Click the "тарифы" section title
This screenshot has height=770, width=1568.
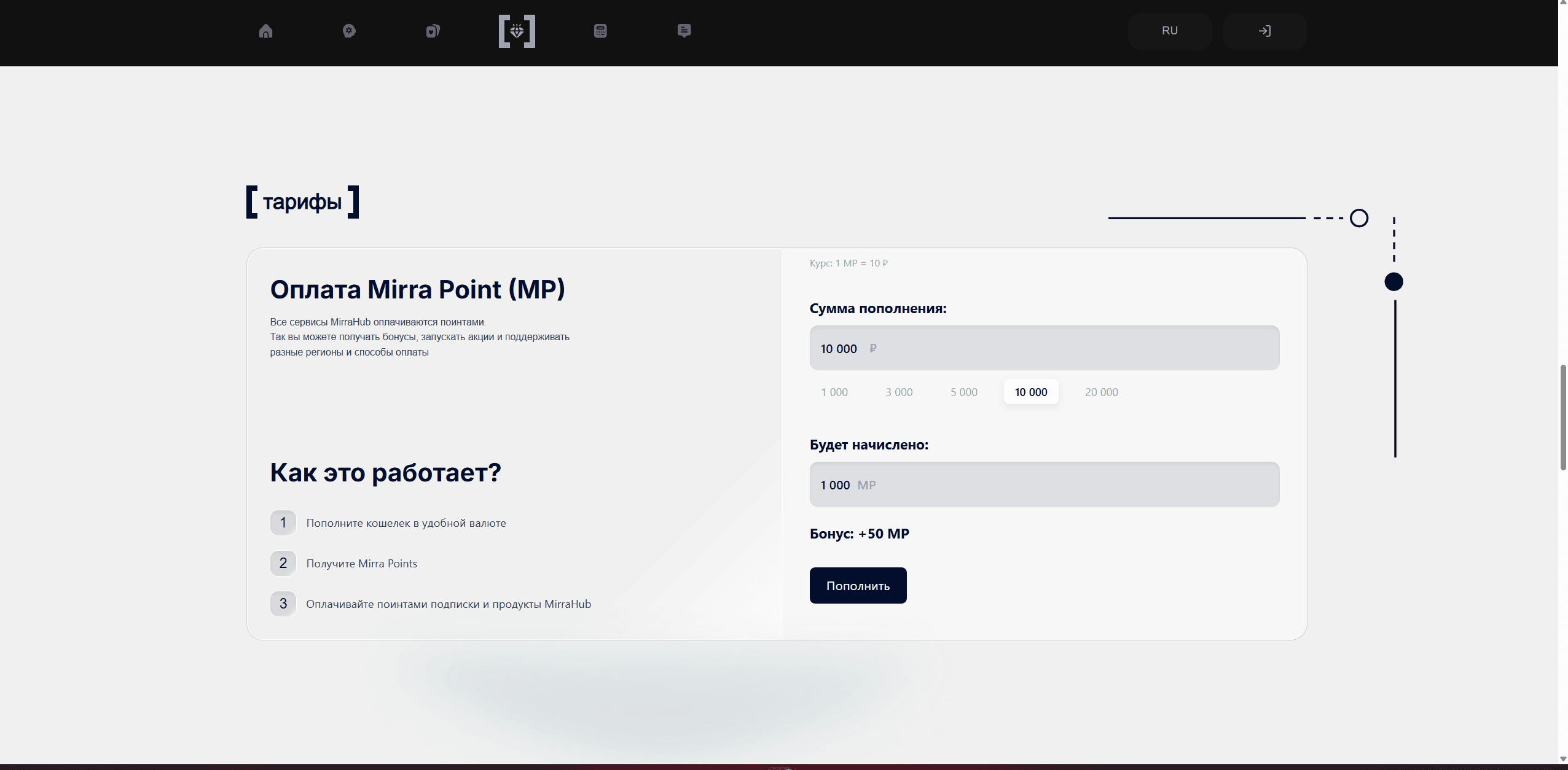coord(302,201)
